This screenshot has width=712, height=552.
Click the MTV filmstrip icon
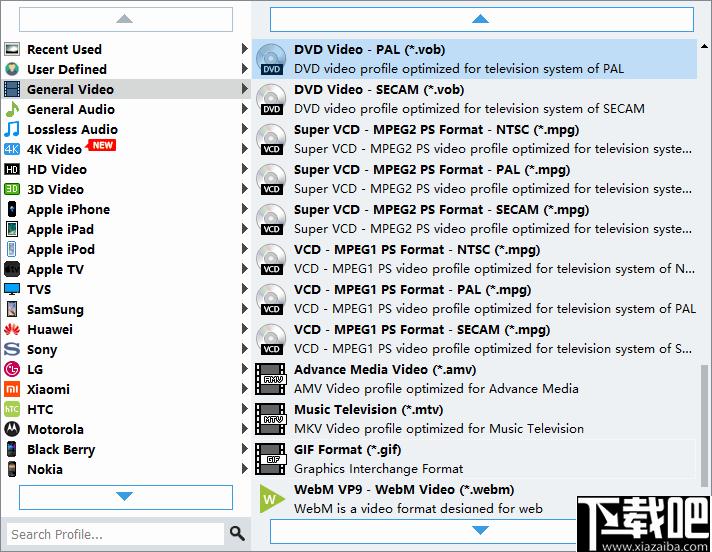271,419
